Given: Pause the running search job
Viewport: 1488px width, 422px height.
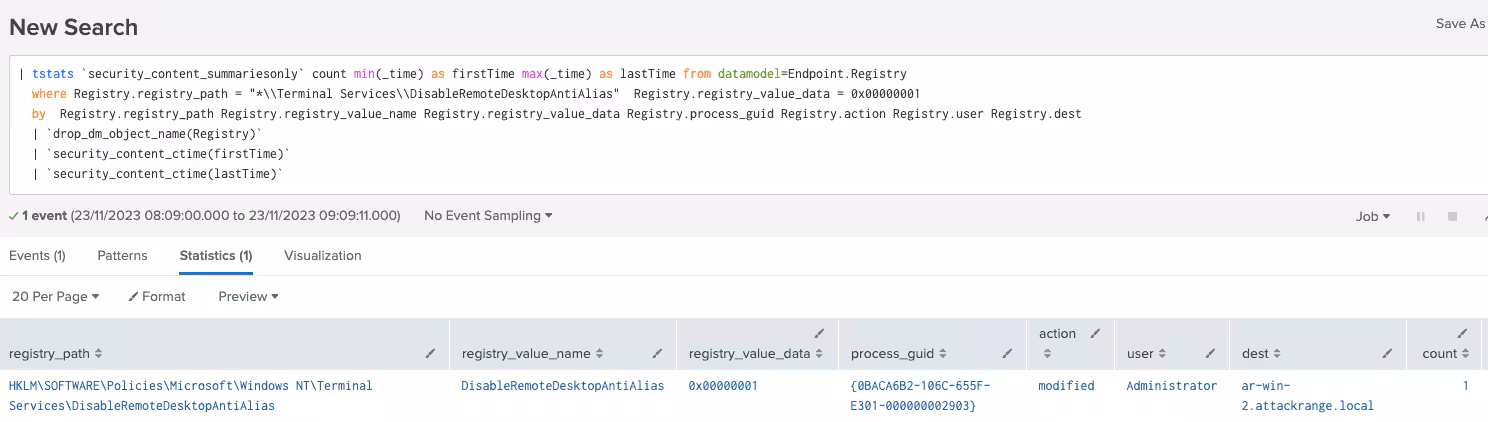Looking at the screenshot, I should point(1420,216).
